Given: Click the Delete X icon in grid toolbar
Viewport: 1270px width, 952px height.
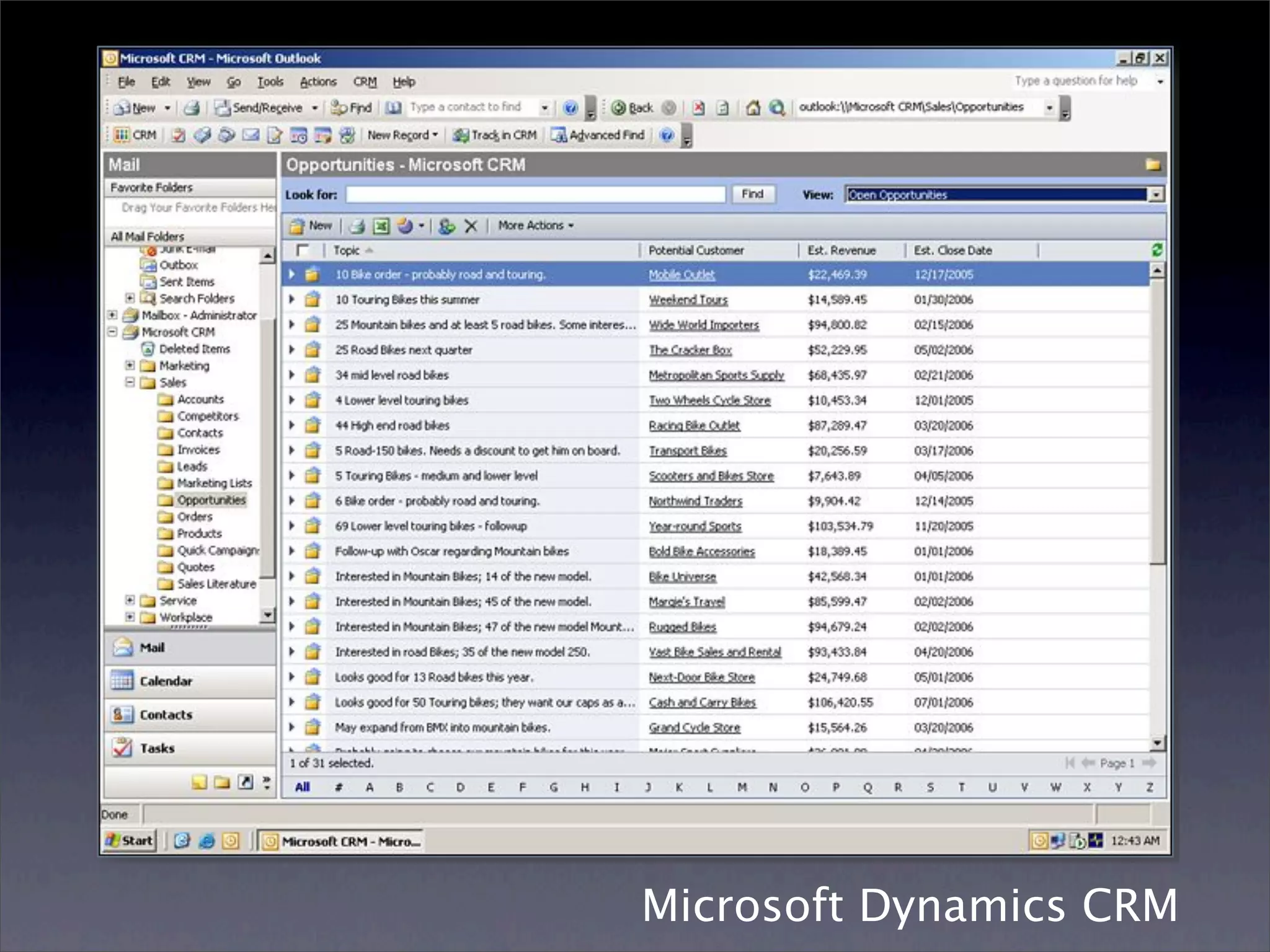Looking at the screenshot, I should 471,226.
